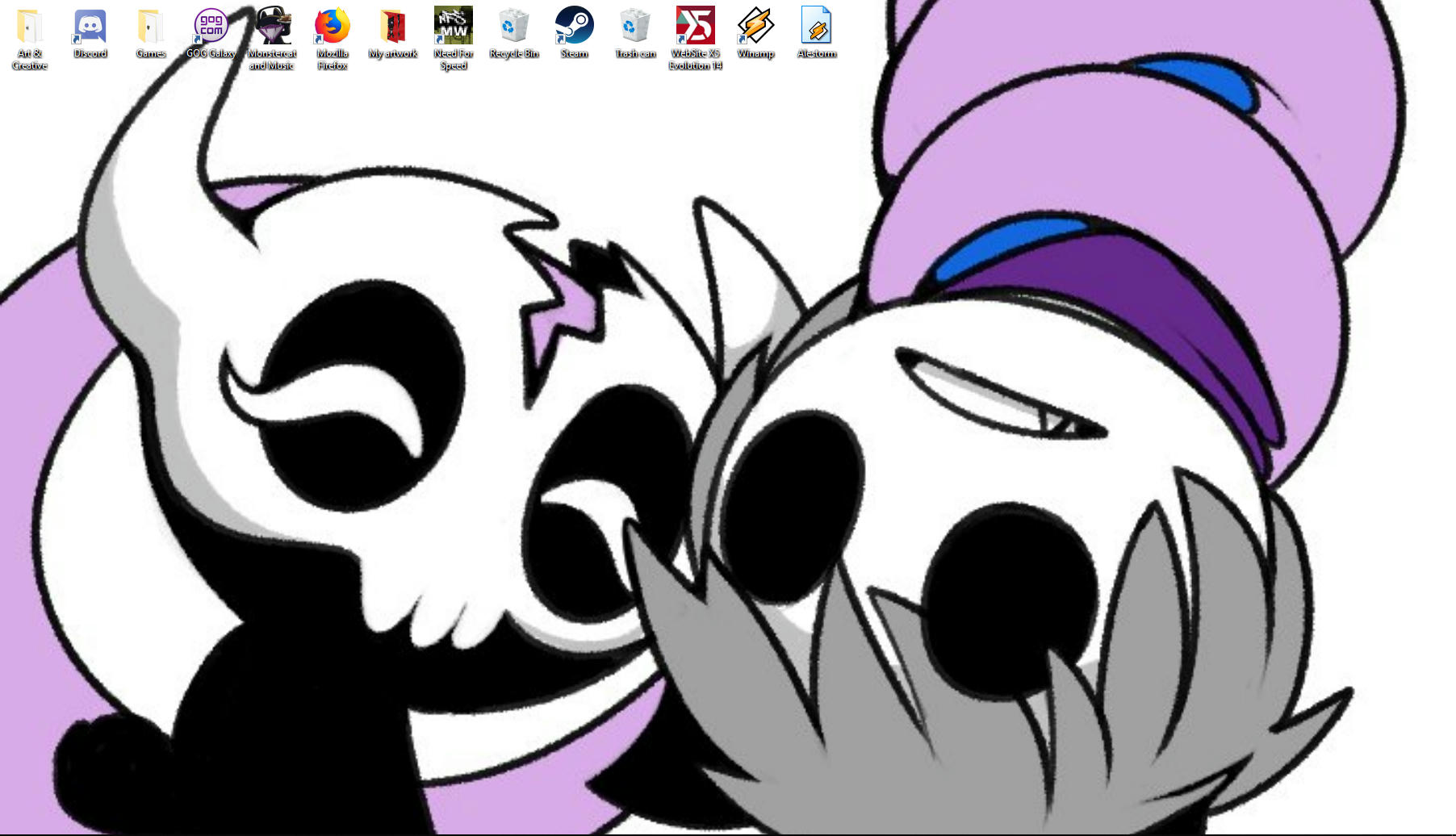The image size is (1456, 836).
Task: Open the My artwork folder icon
Action: [x=393, y=27]
